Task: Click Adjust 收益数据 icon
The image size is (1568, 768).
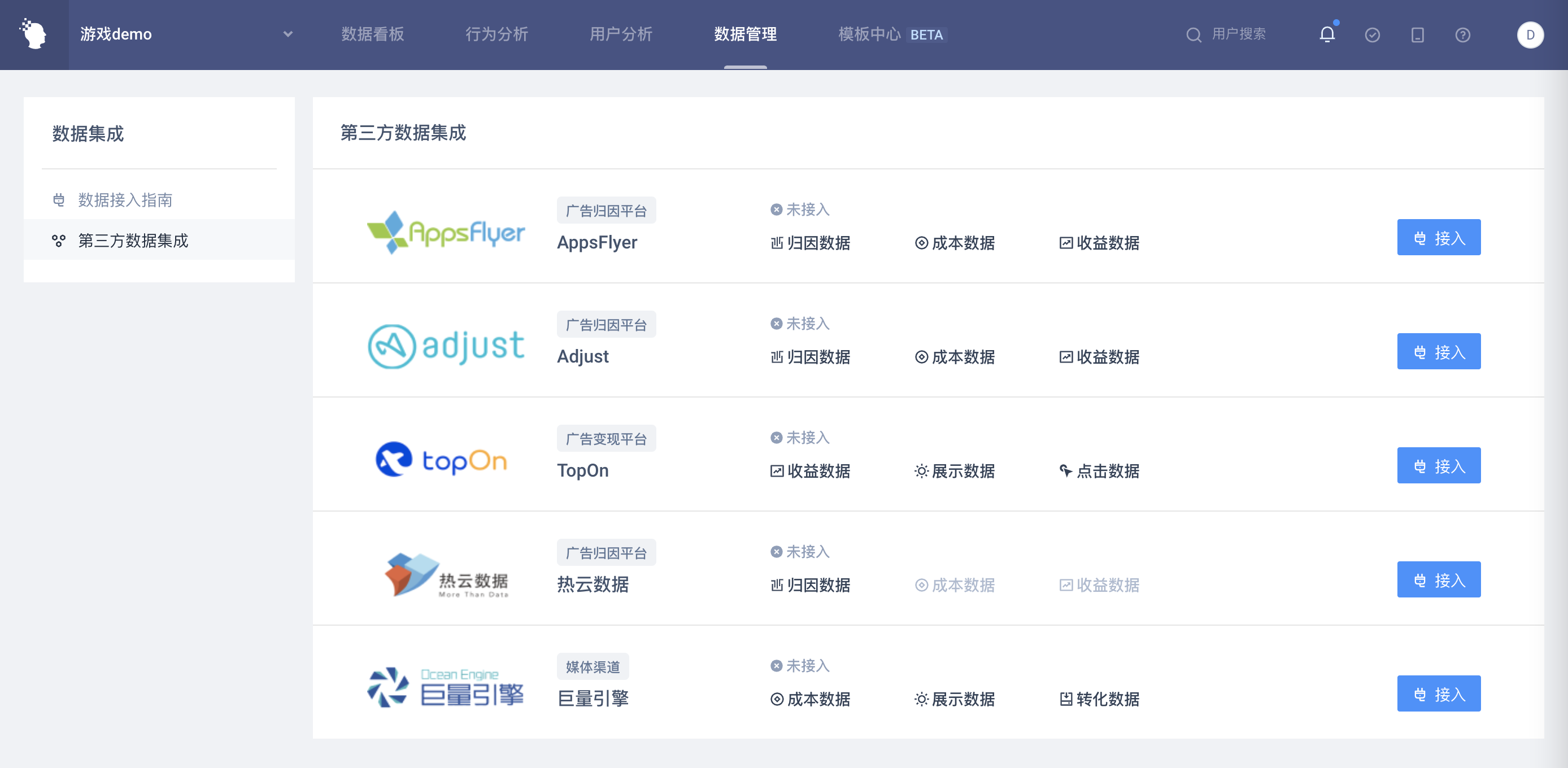Action: [1066, 357]
